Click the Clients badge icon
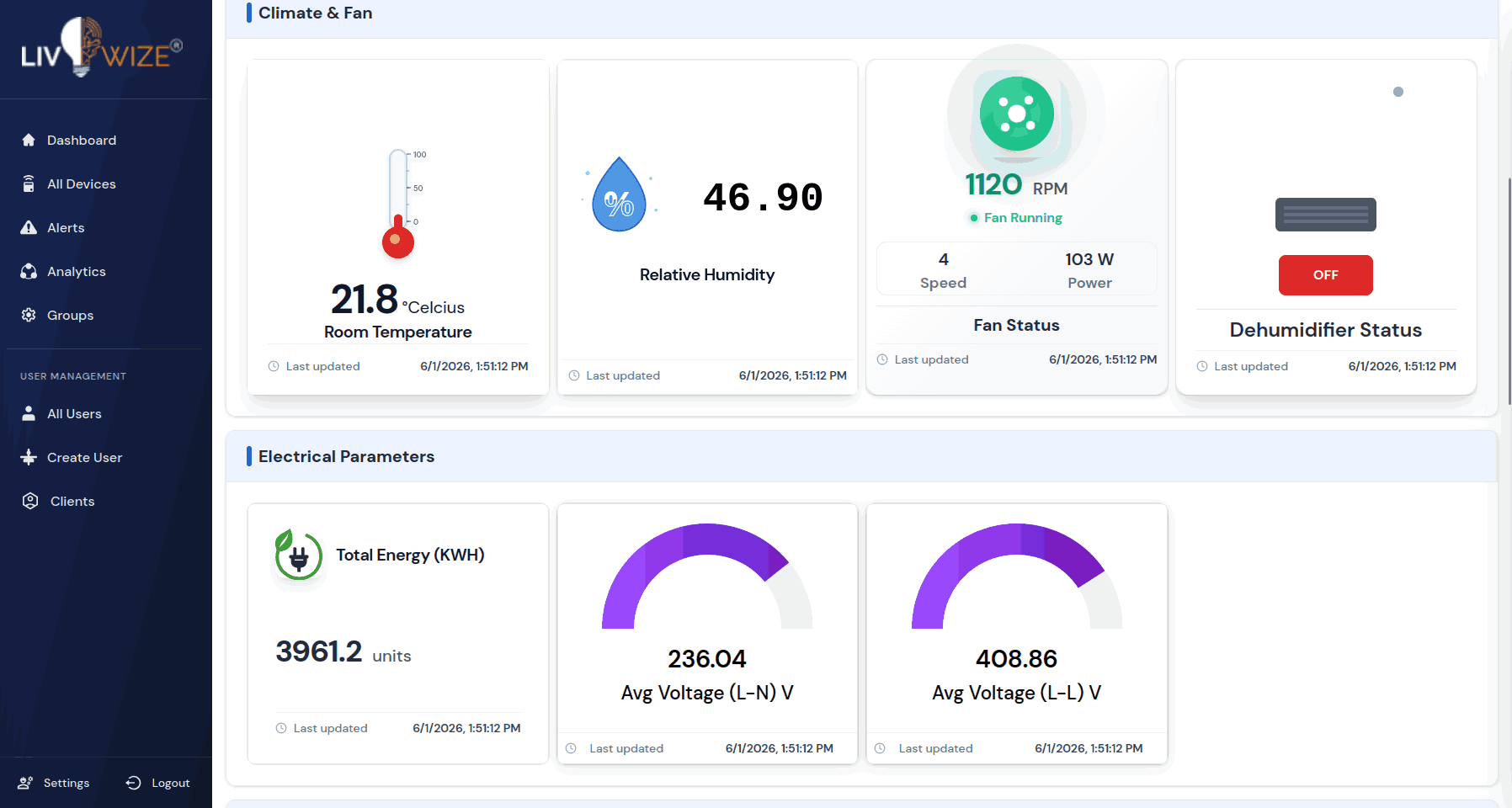 pyautogui.click(x=30, y=501)
